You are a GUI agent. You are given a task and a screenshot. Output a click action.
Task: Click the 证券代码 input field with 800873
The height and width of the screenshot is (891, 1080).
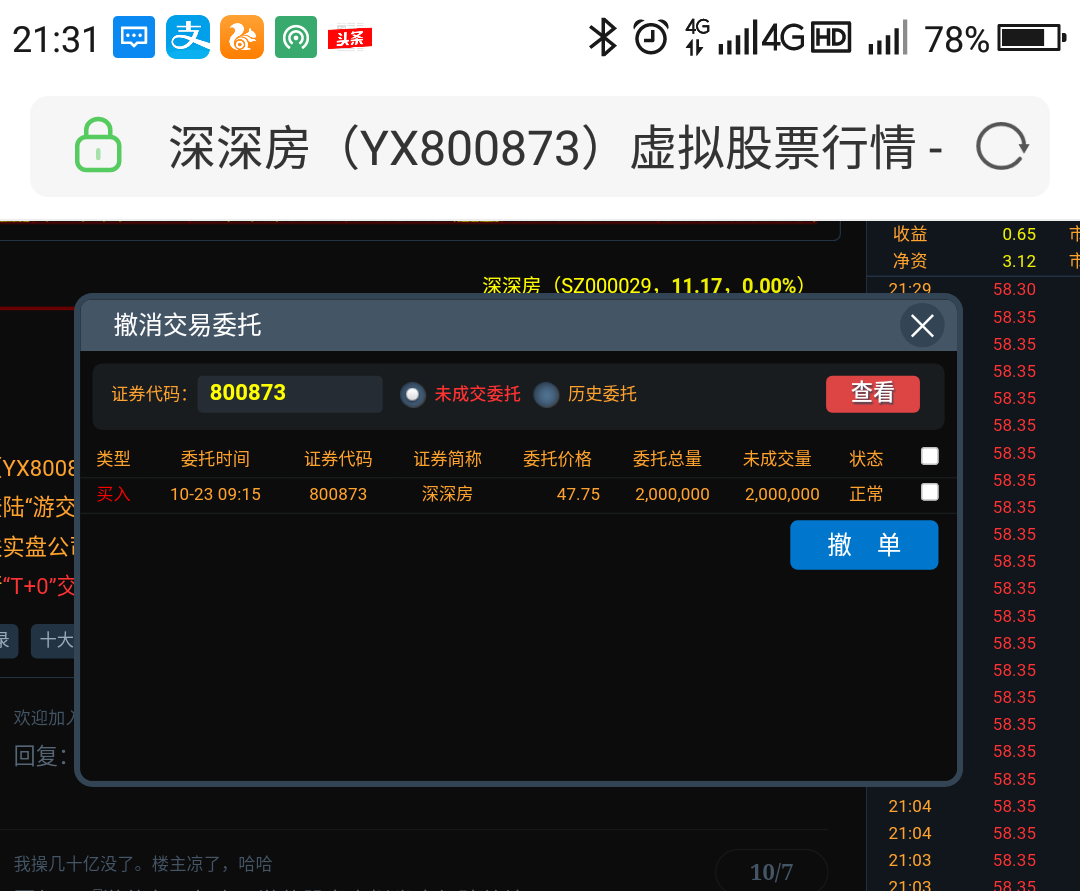pyautogui.click(x=290, y=393)
